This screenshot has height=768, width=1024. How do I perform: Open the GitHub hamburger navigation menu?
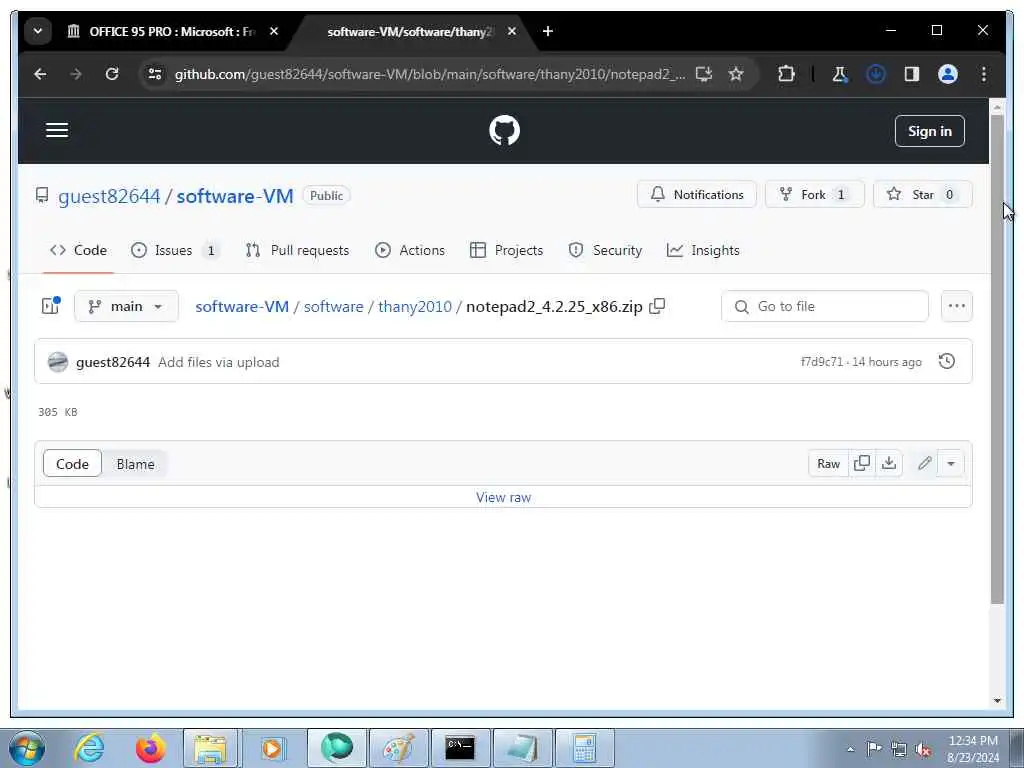(57, 130)
